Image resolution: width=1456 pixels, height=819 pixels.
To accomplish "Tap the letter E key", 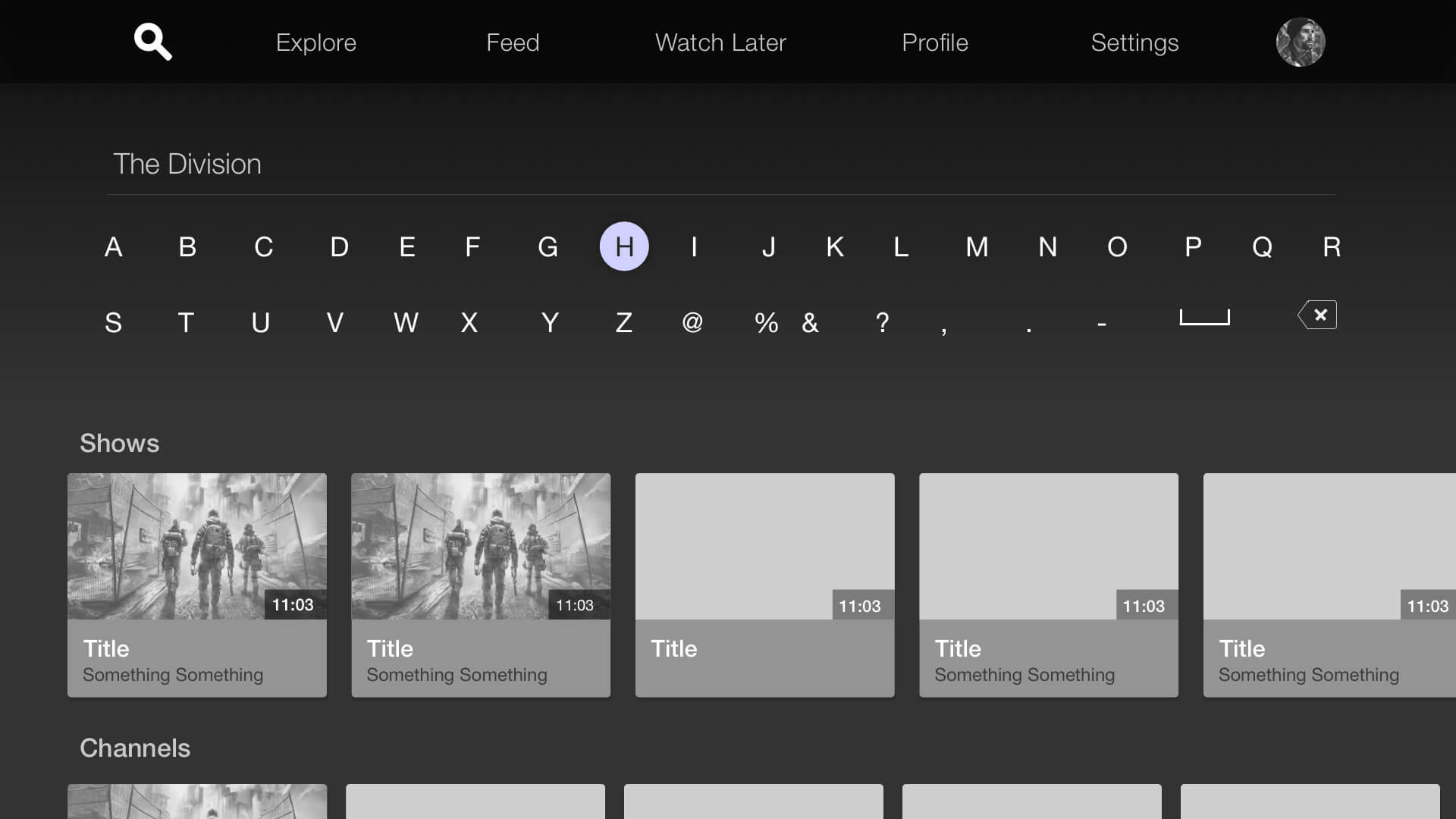I will pyautogui.click(x=407, y=247).
